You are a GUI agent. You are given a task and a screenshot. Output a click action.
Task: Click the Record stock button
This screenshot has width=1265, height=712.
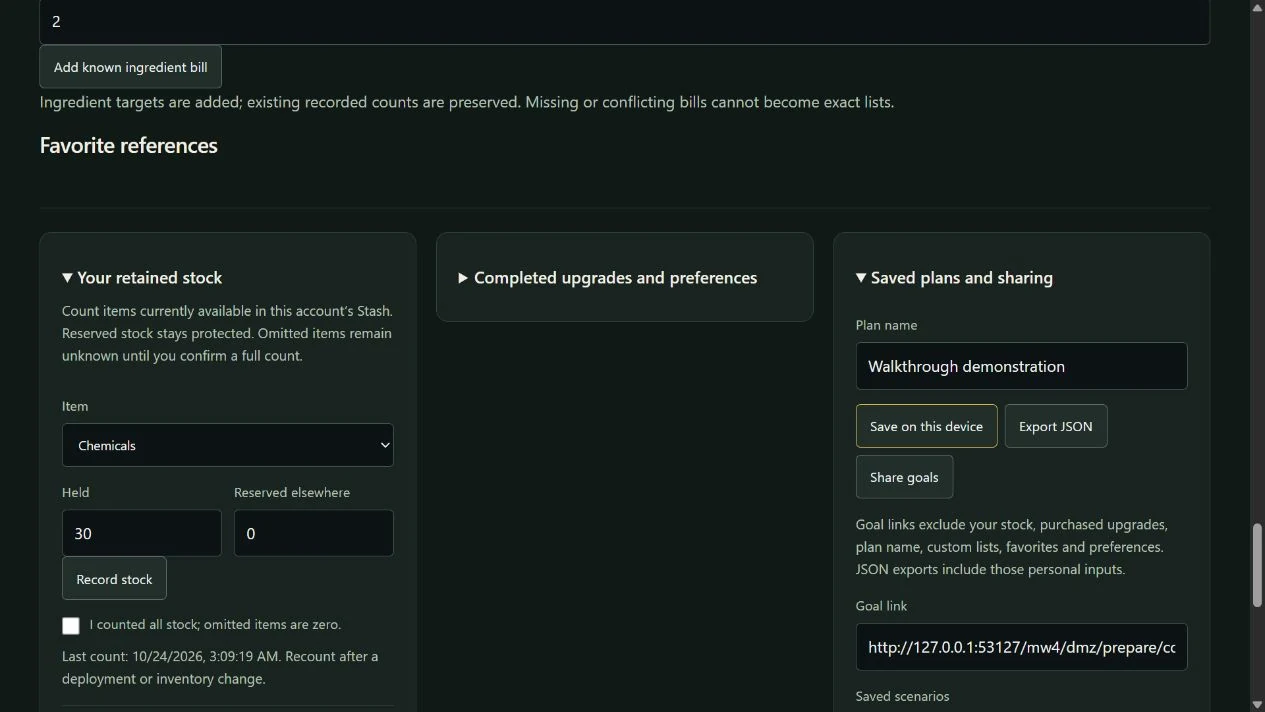point(114,579)
